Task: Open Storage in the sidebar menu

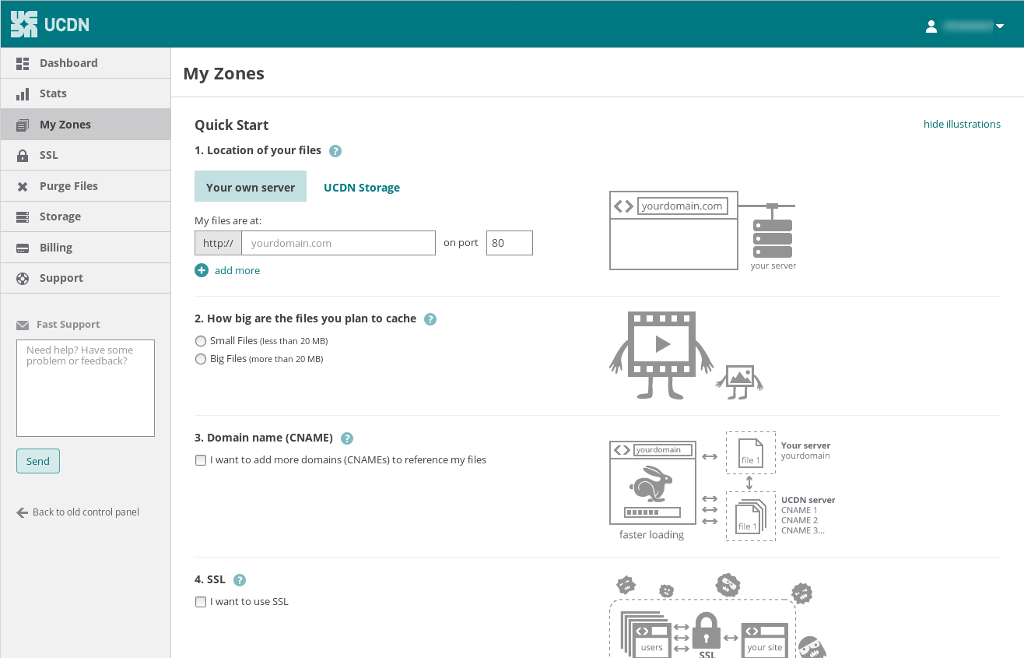Action: click(x=60, y=217)
